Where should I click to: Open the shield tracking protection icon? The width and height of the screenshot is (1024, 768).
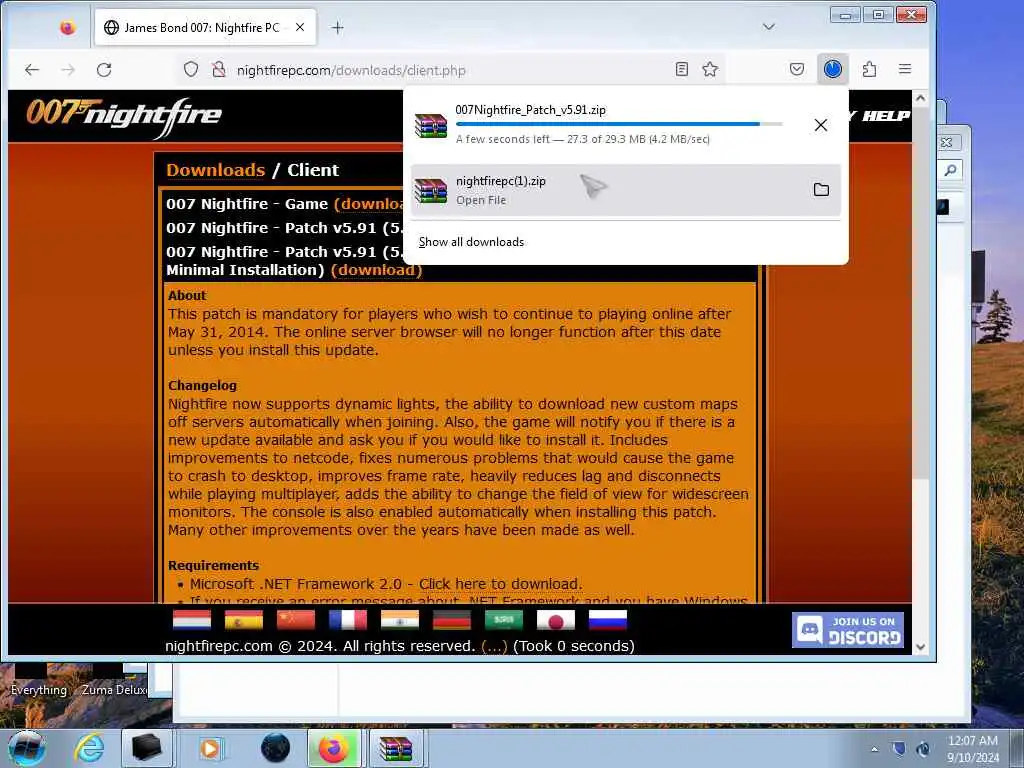pos(191,69)
